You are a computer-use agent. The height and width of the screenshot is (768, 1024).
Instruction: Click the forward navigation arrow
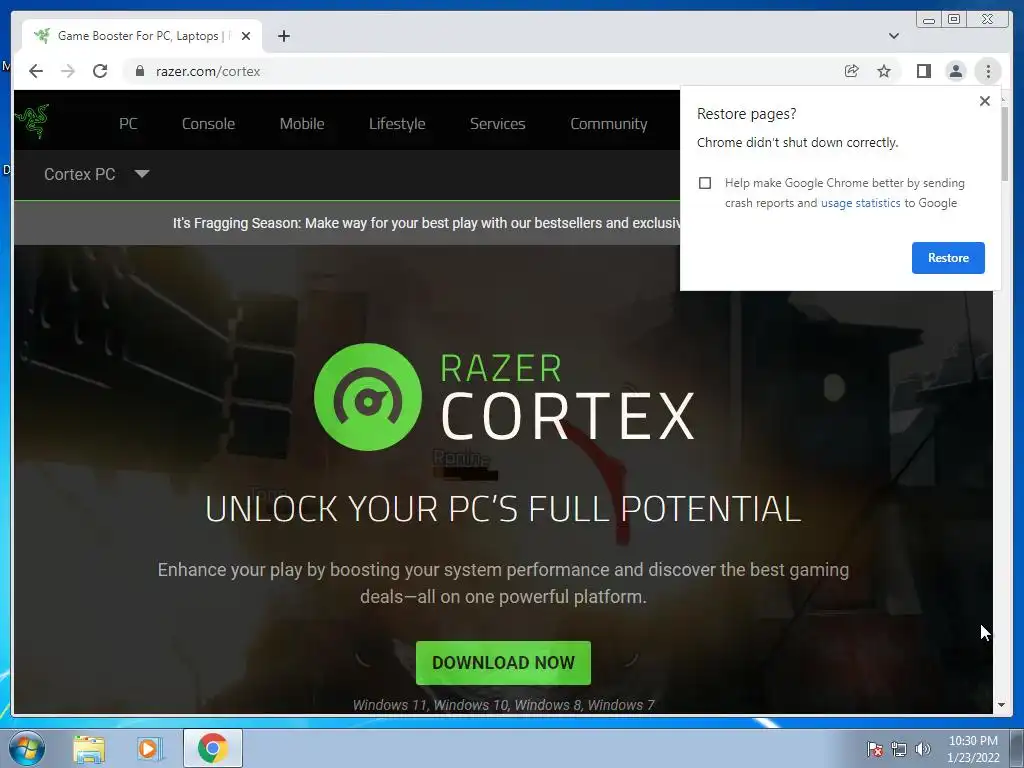tap(68, 71)
